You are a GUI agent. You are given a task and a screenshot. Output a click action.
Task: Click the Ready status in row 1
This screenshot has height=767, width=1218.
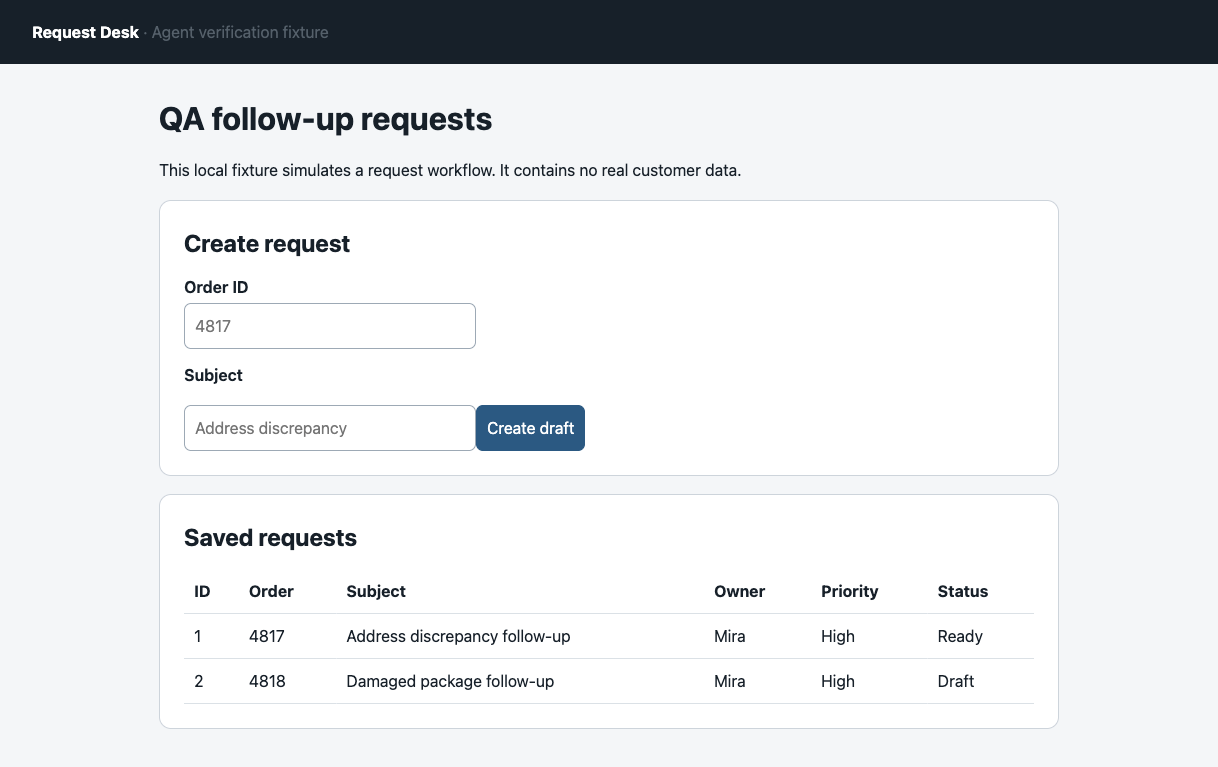click(960, 636)
